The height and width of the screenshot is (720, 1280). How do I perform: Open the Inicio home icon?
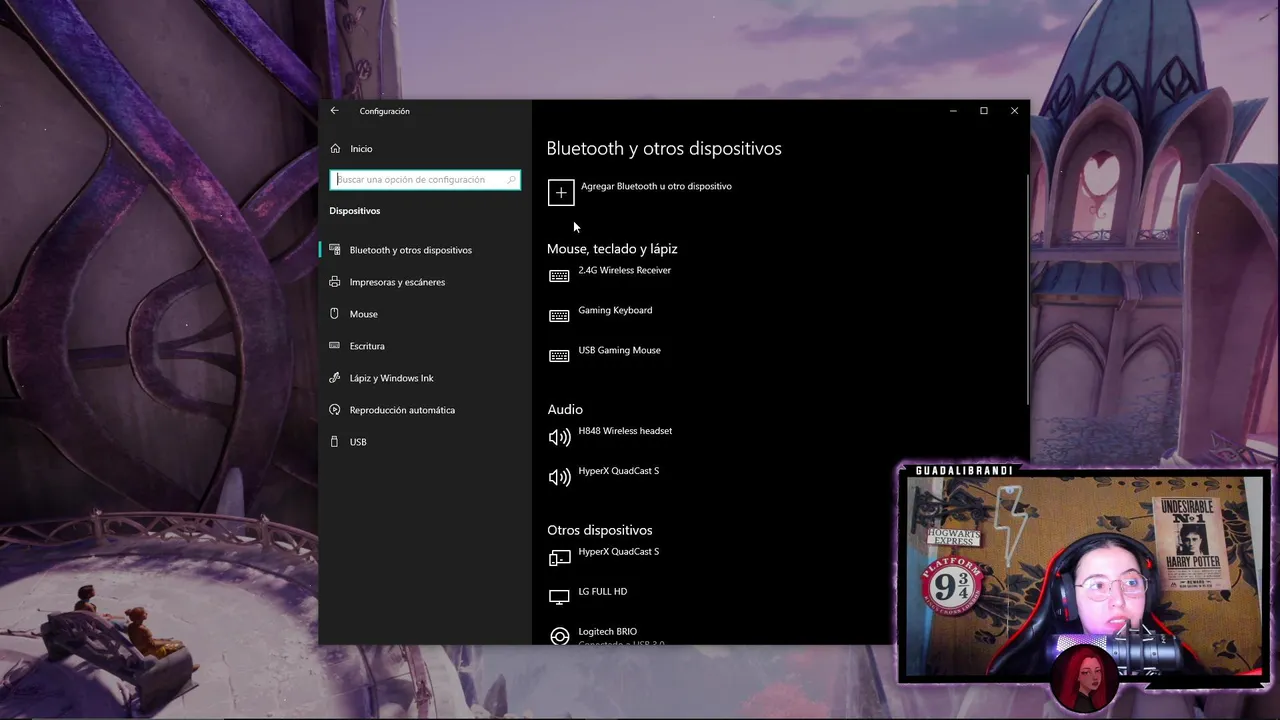click(335, 149)
